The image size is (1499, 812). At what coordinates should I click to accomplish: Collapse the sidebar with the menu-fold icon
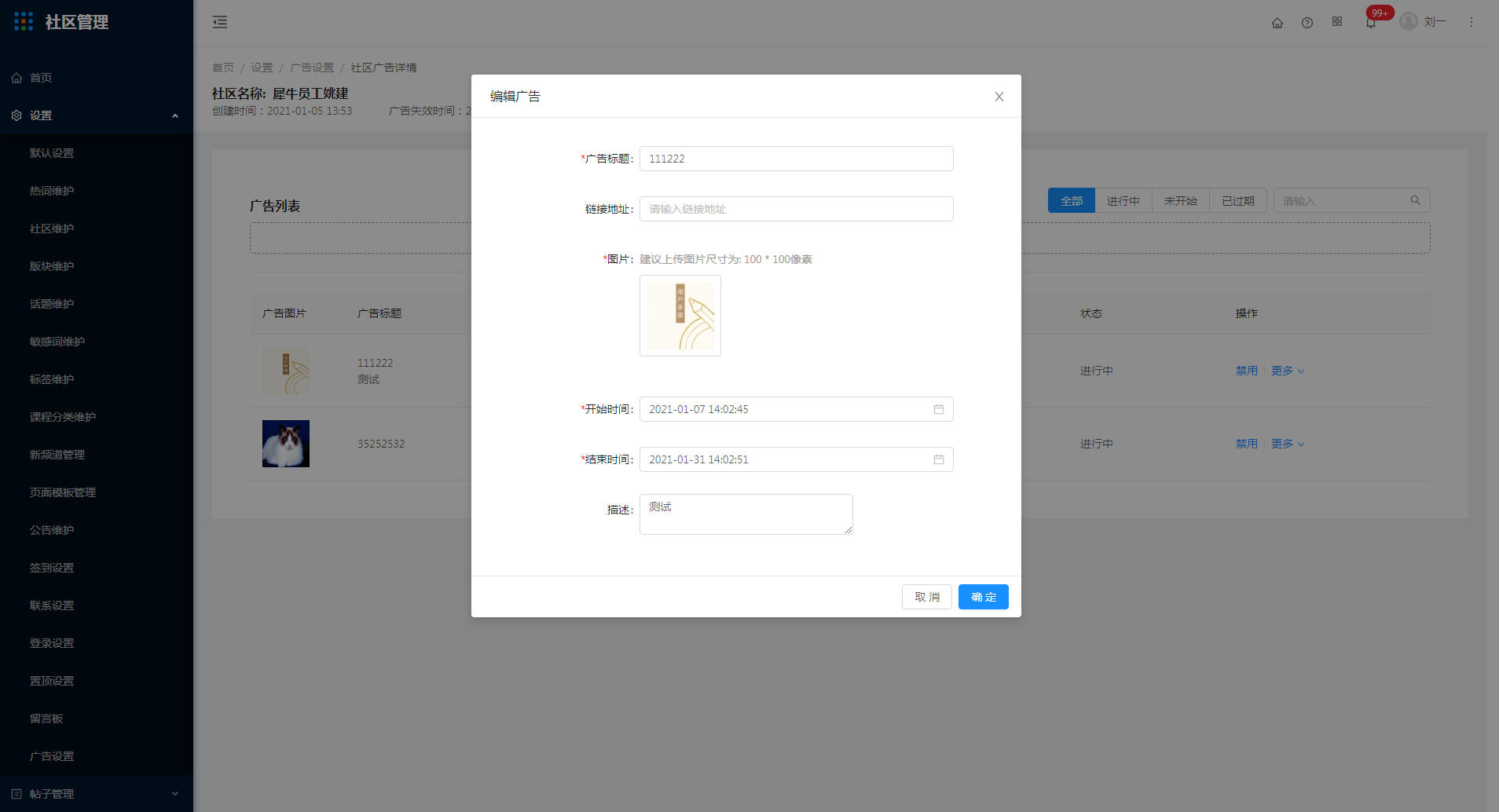220,22
